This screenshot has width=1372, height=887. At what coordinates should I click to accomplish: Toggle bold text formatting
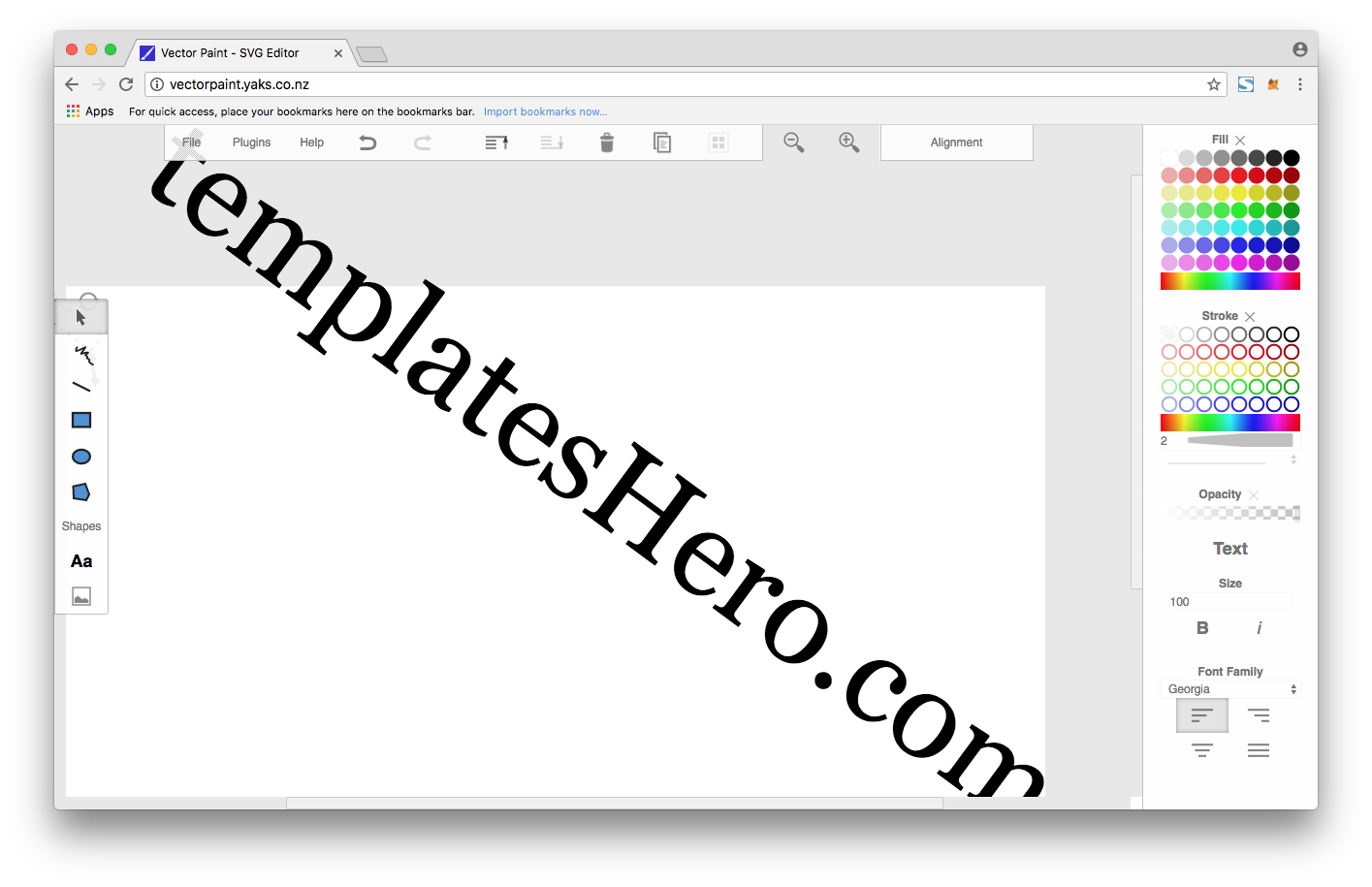1201,627
